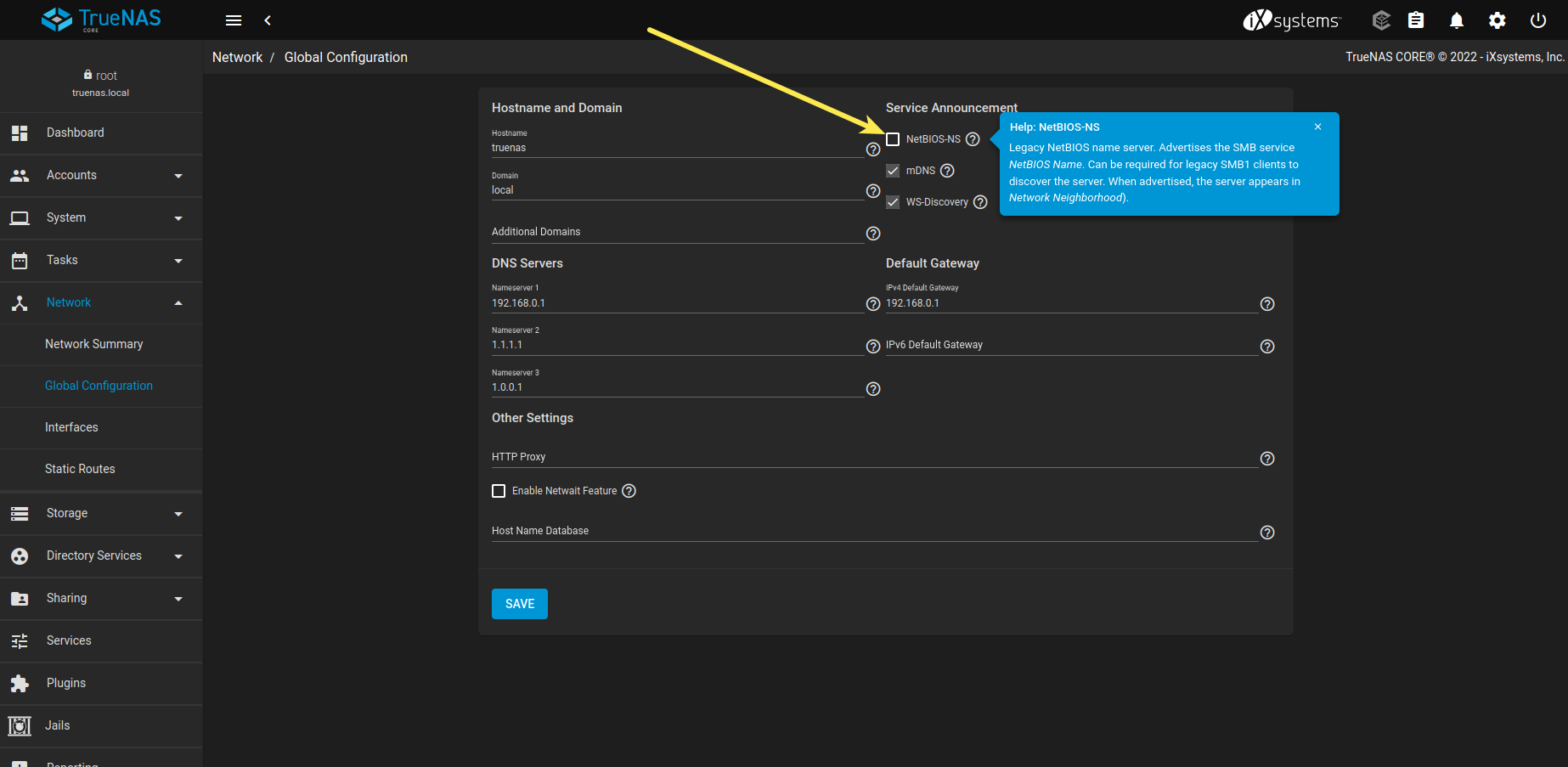
Task: Open Jails in the sidebar
Action: click(101, 726)
